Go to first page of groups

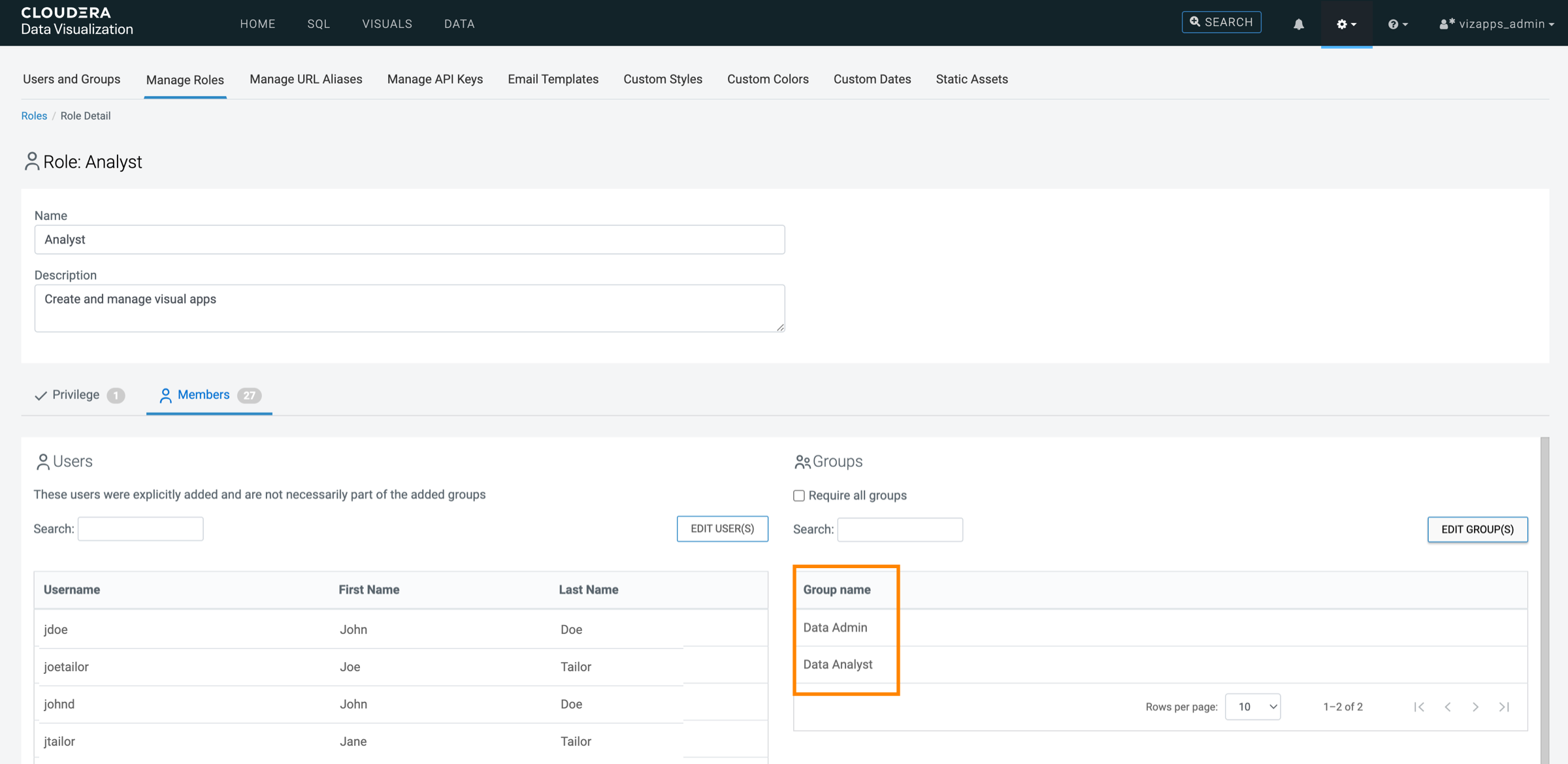click(1419, 707)
